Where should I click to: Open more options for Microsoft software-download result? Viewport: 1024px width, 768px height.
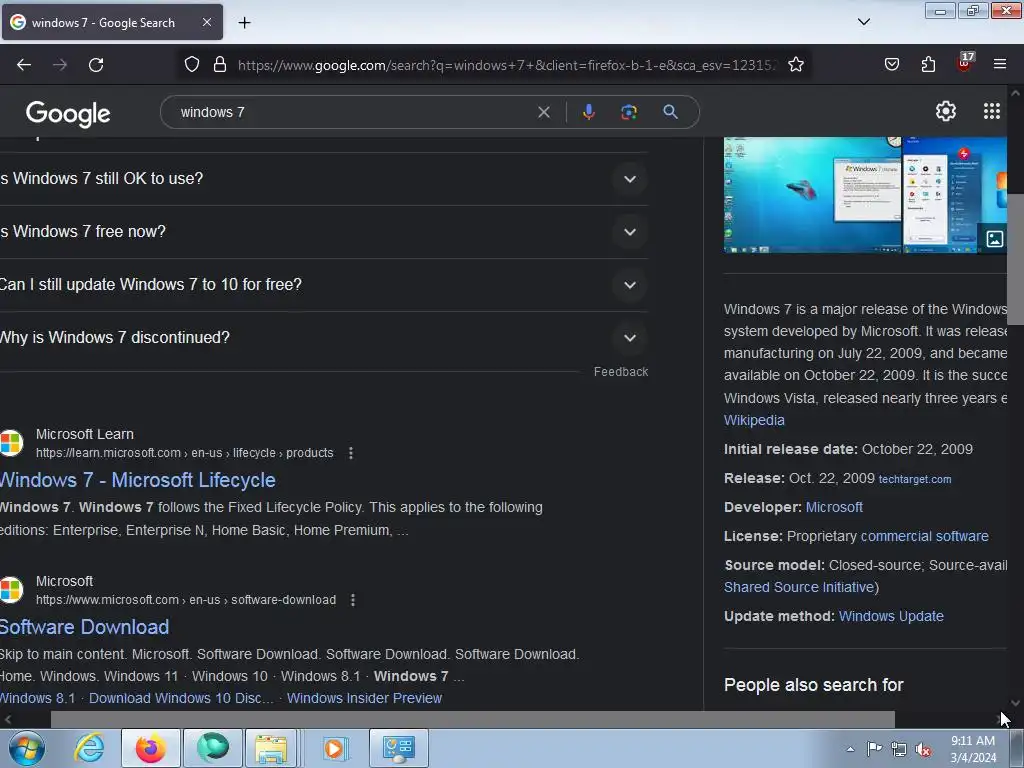353,600
